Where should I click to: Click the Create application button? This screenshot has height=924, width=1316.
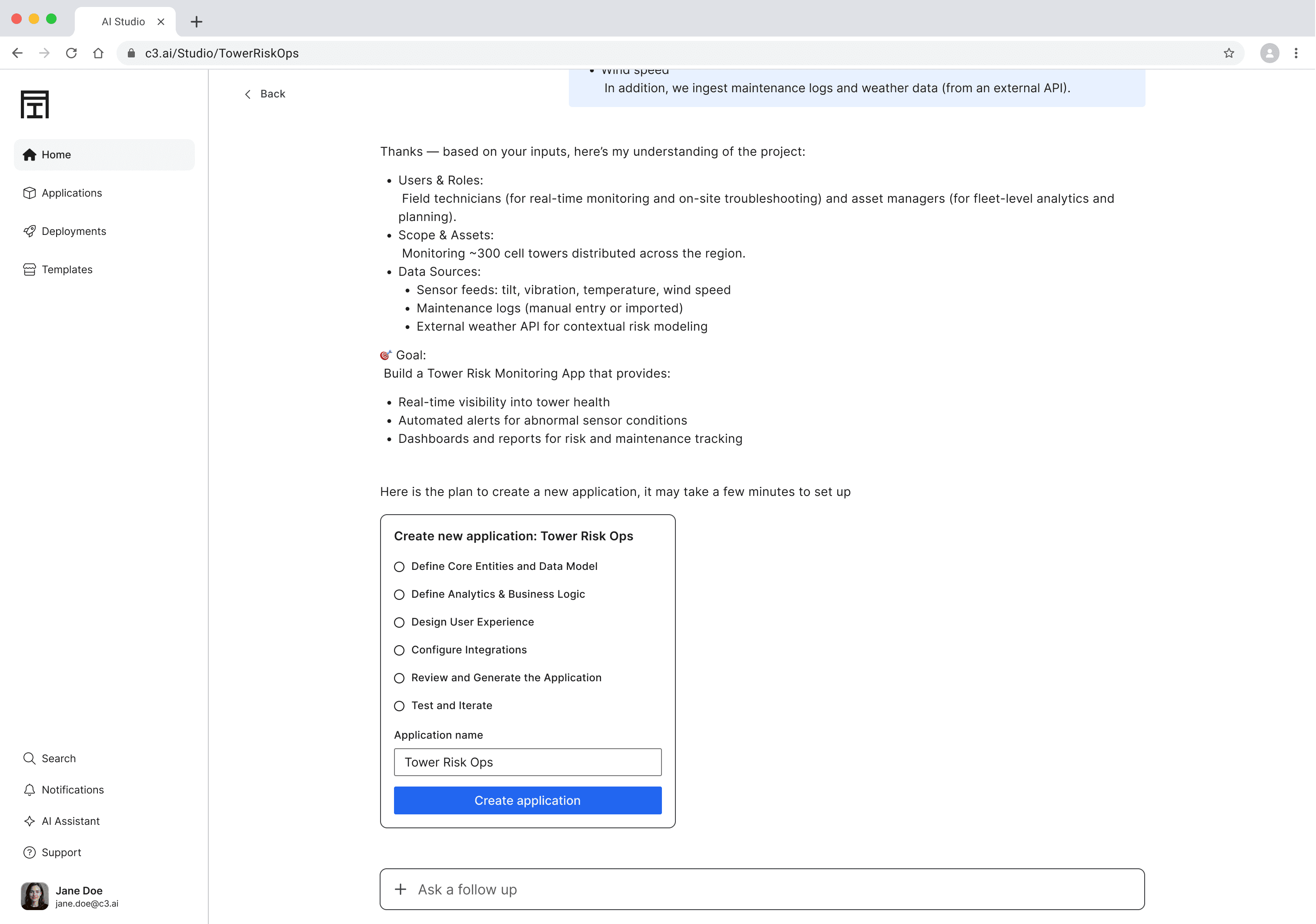click(528, 800)
